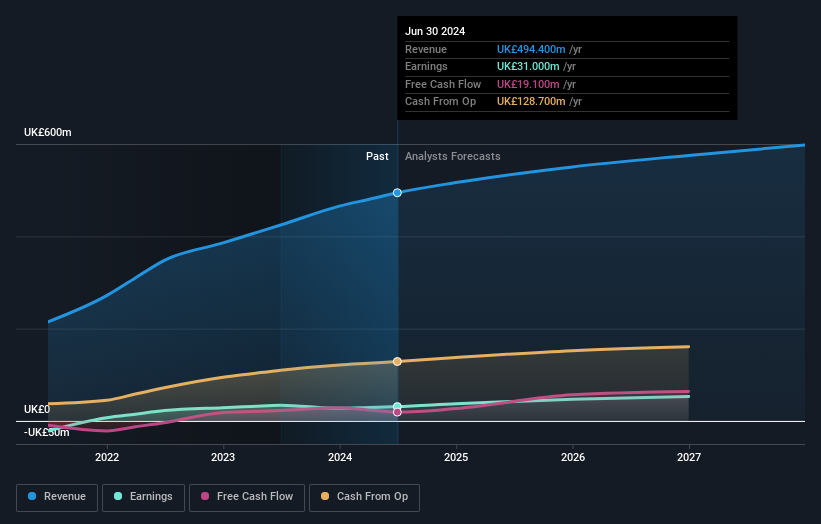Click the pink Free Cash Flow data point

click(x=397, y=412)
